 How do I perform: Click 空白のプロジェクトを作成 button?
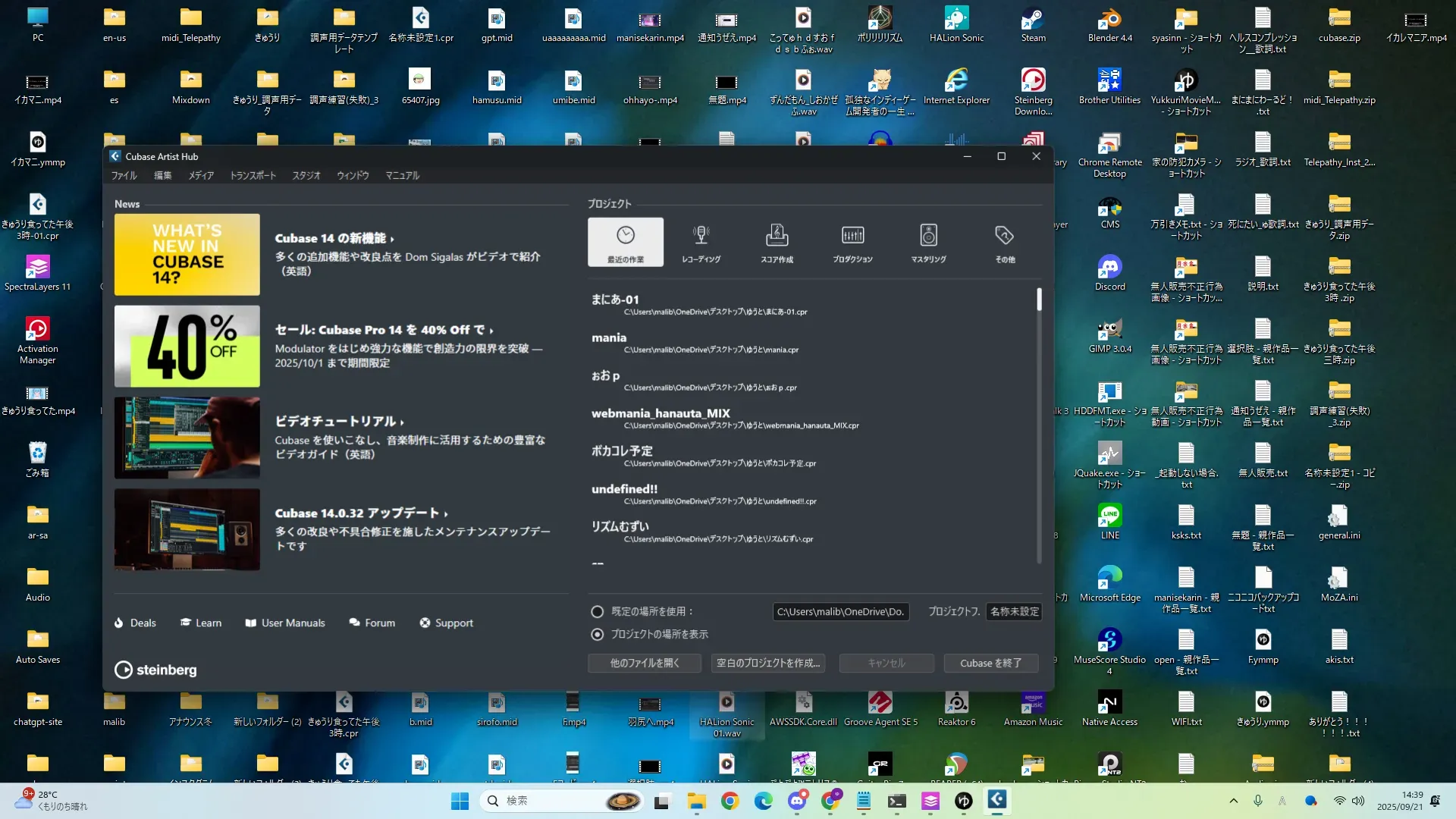[768, 663]
